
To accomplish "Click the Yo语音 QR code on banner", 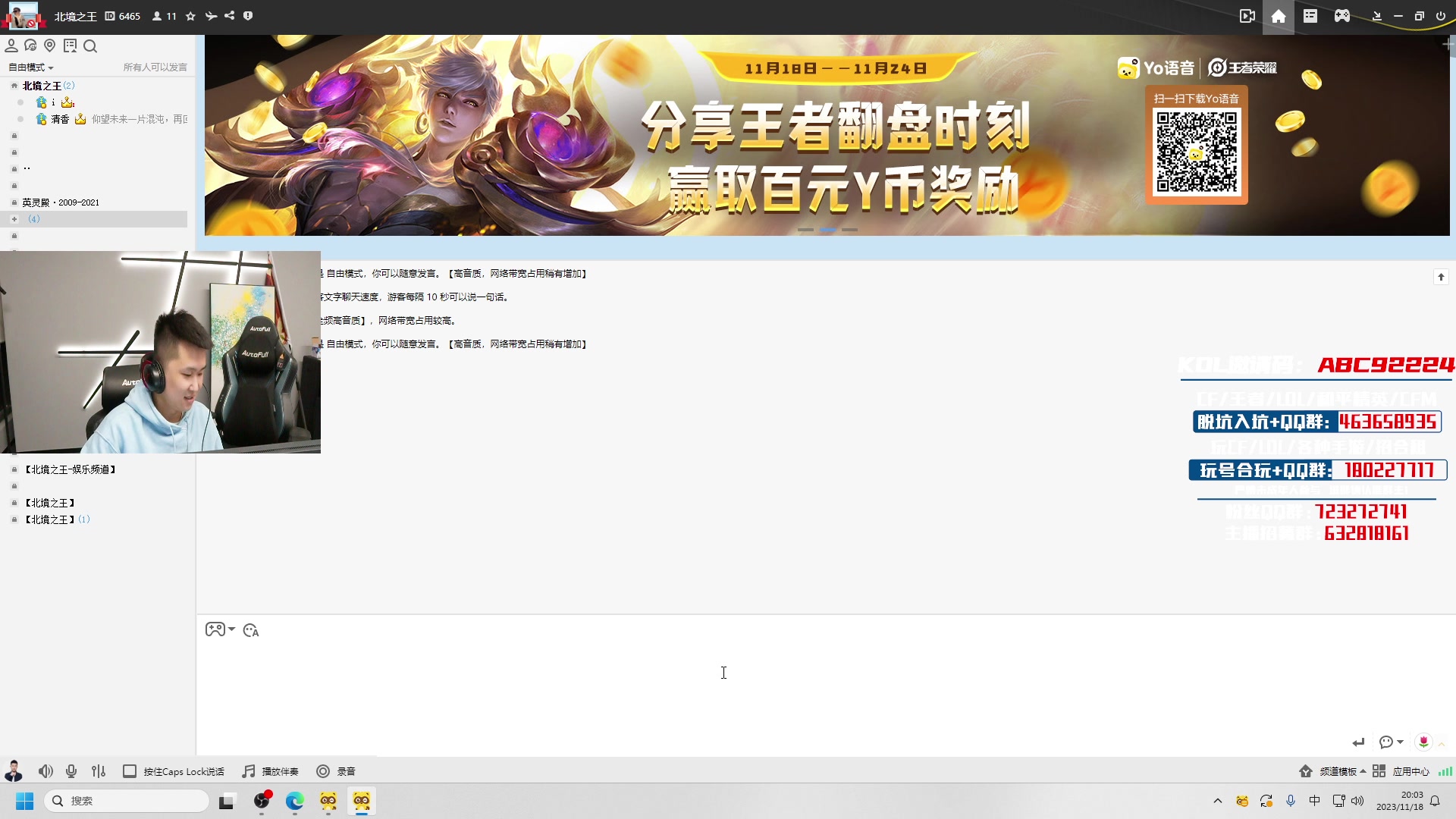I will click(1197, 152).
